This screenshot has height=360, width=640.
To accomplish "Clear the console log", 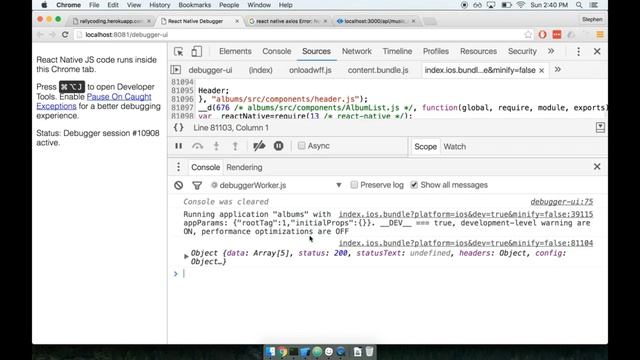I will point(178,185).
